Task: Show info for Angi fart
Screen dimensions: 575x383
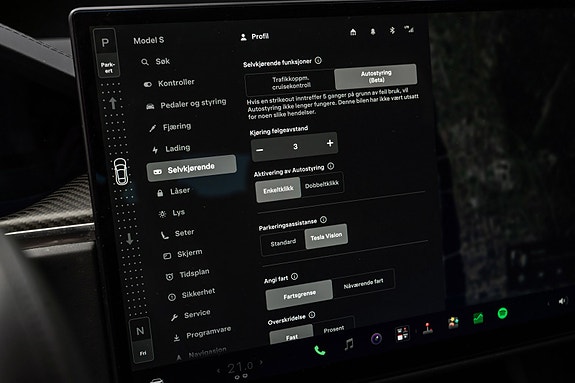Action: pyautogui.click(x=294, y=277)
